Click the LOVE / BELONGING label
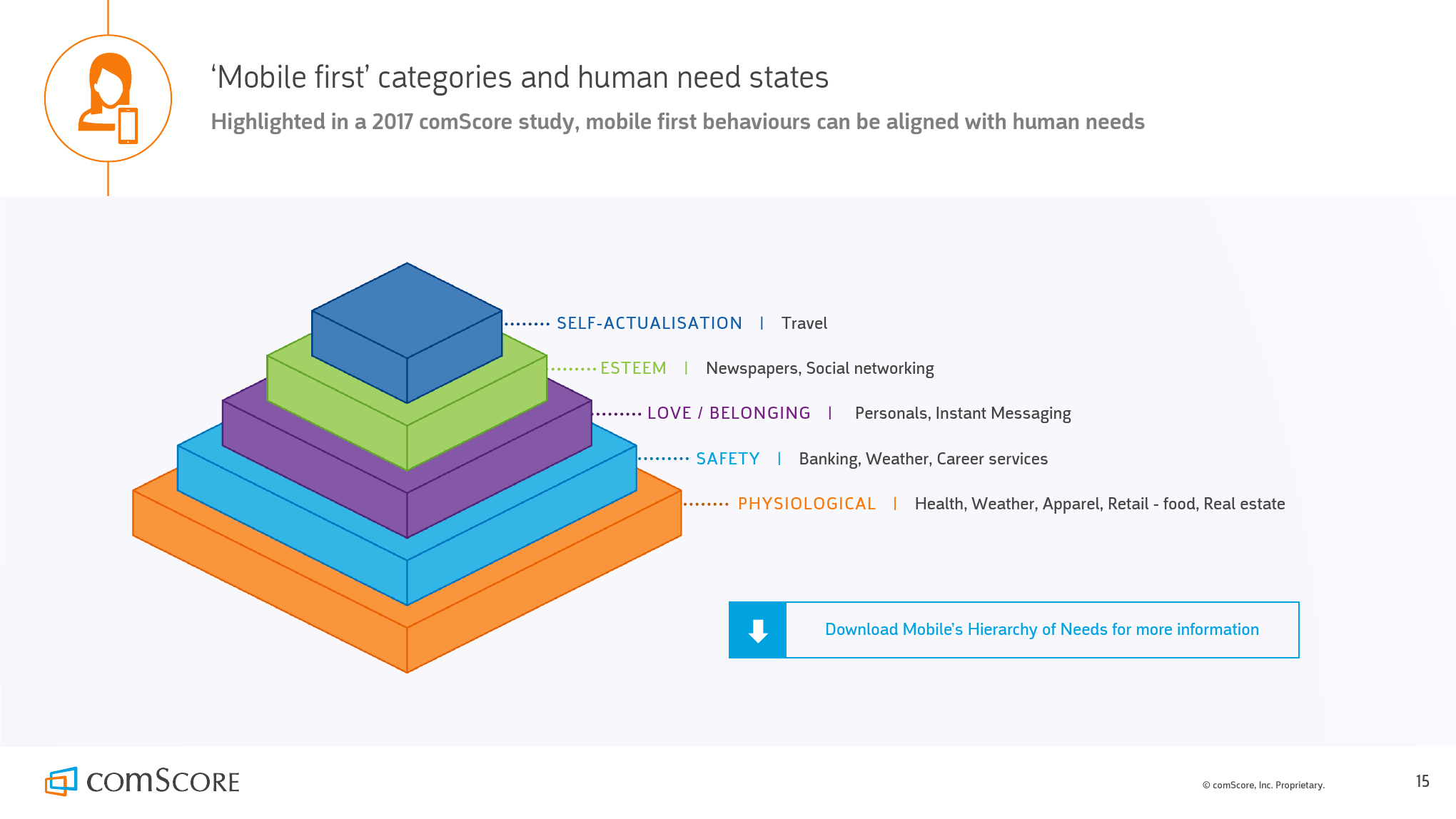This screenshot has width=1456, height=819. (728, 414)
